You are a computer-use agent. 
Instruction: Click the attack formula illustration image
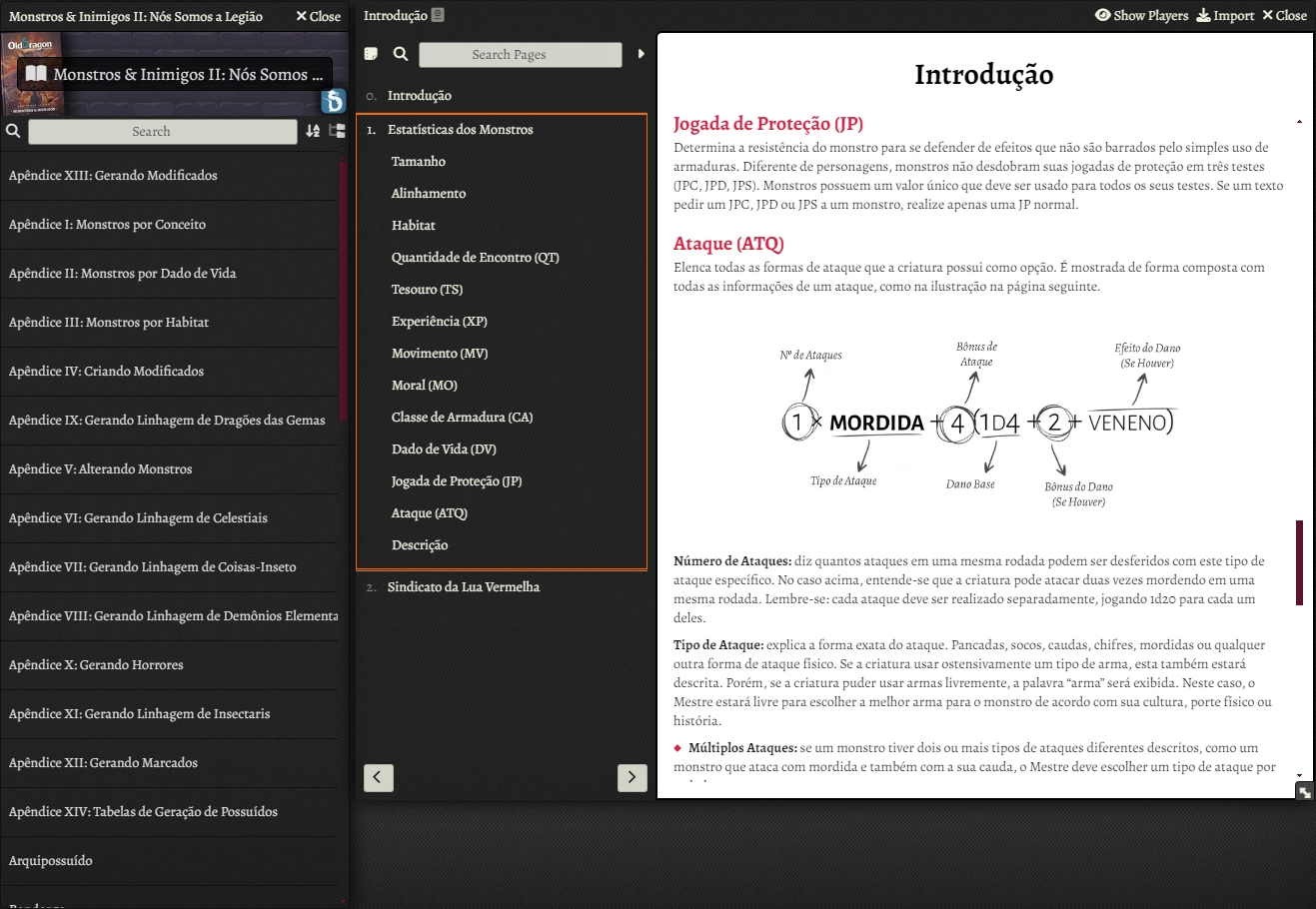click(x=980, y=425)
